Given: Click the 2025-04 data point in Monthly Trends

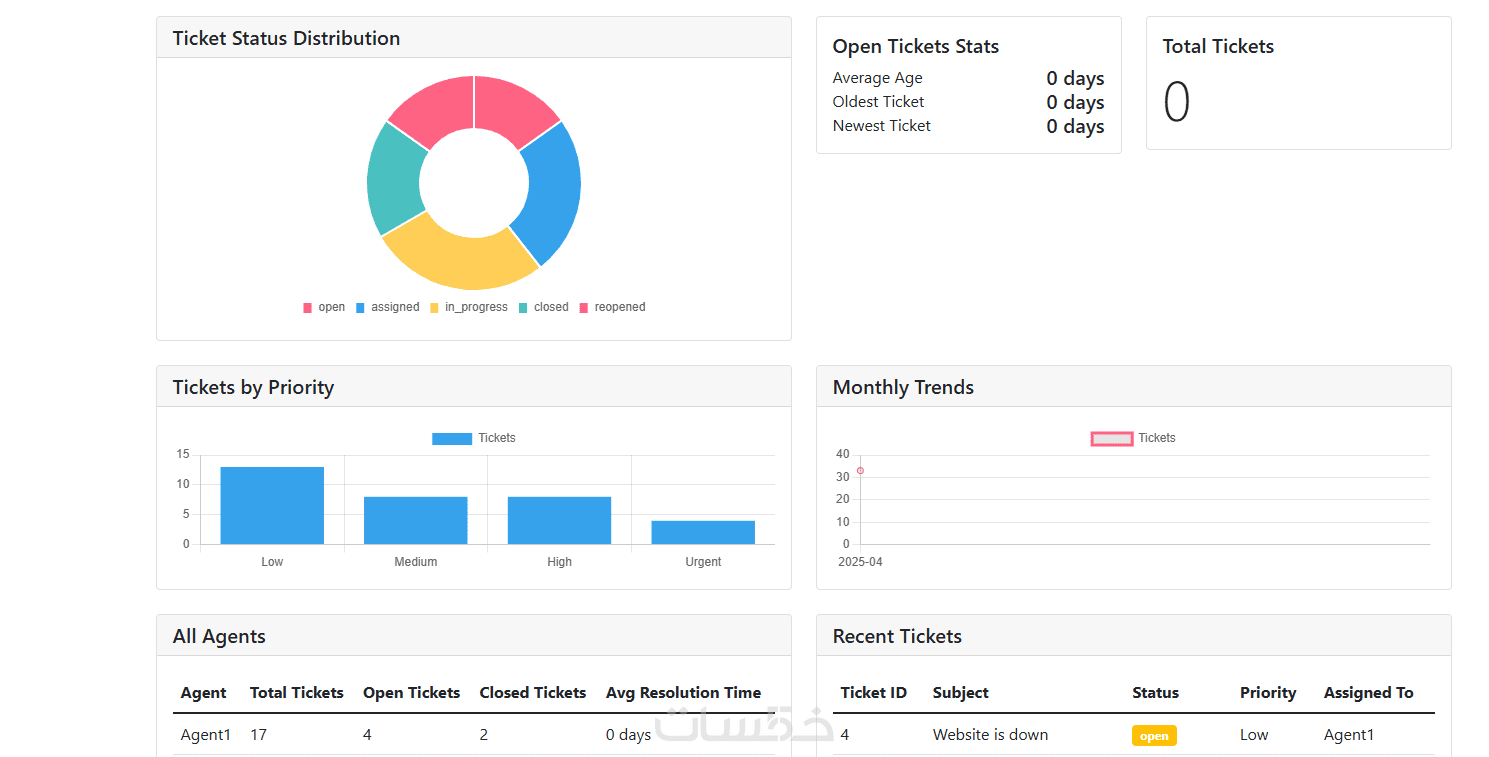Looking at the screenshot, I should coord(860,470).
